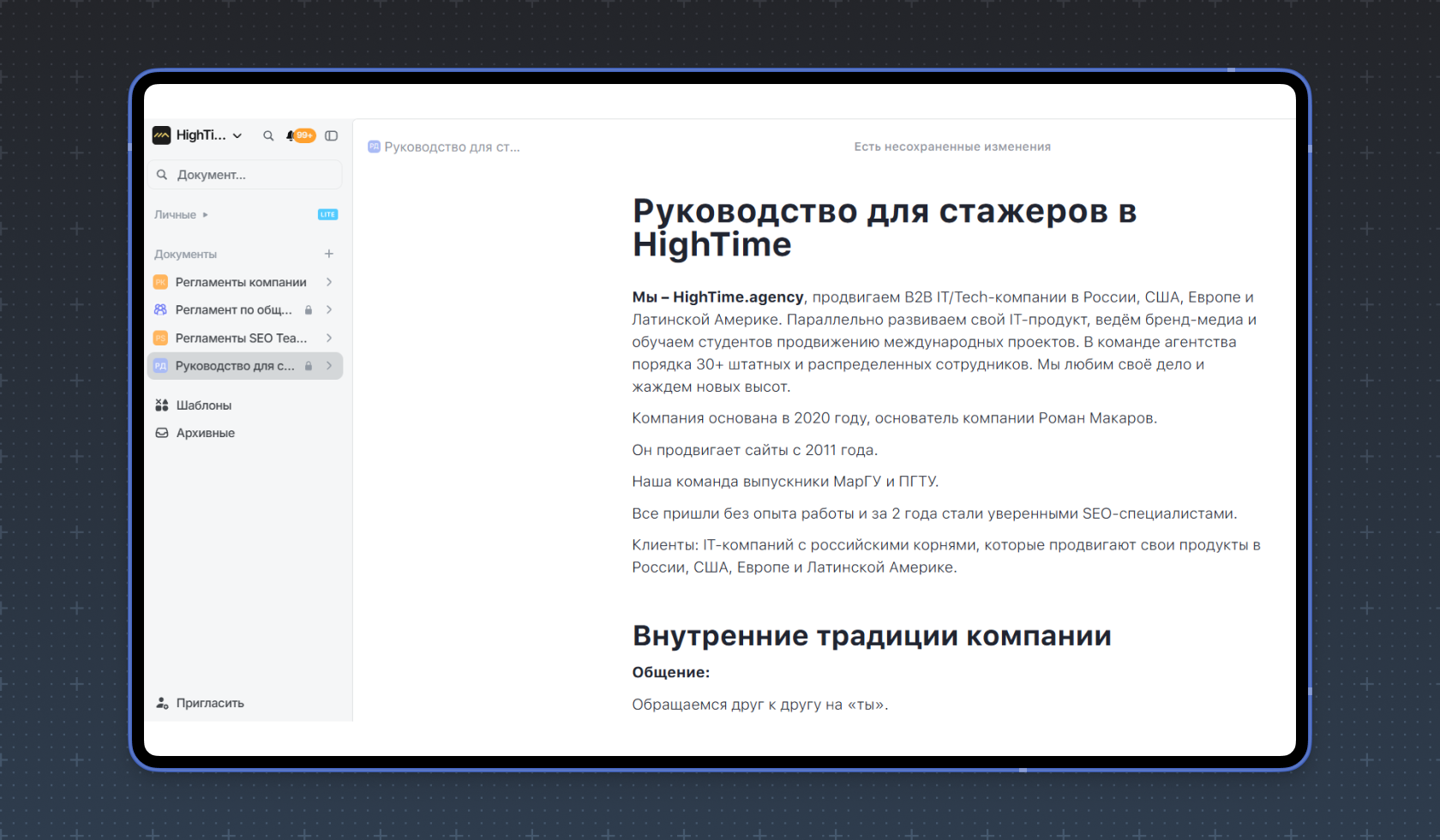Click the lock icon on Регламент по общ...
The height and width of the screenshot is (840, 1440).
[x=309, y=309]
